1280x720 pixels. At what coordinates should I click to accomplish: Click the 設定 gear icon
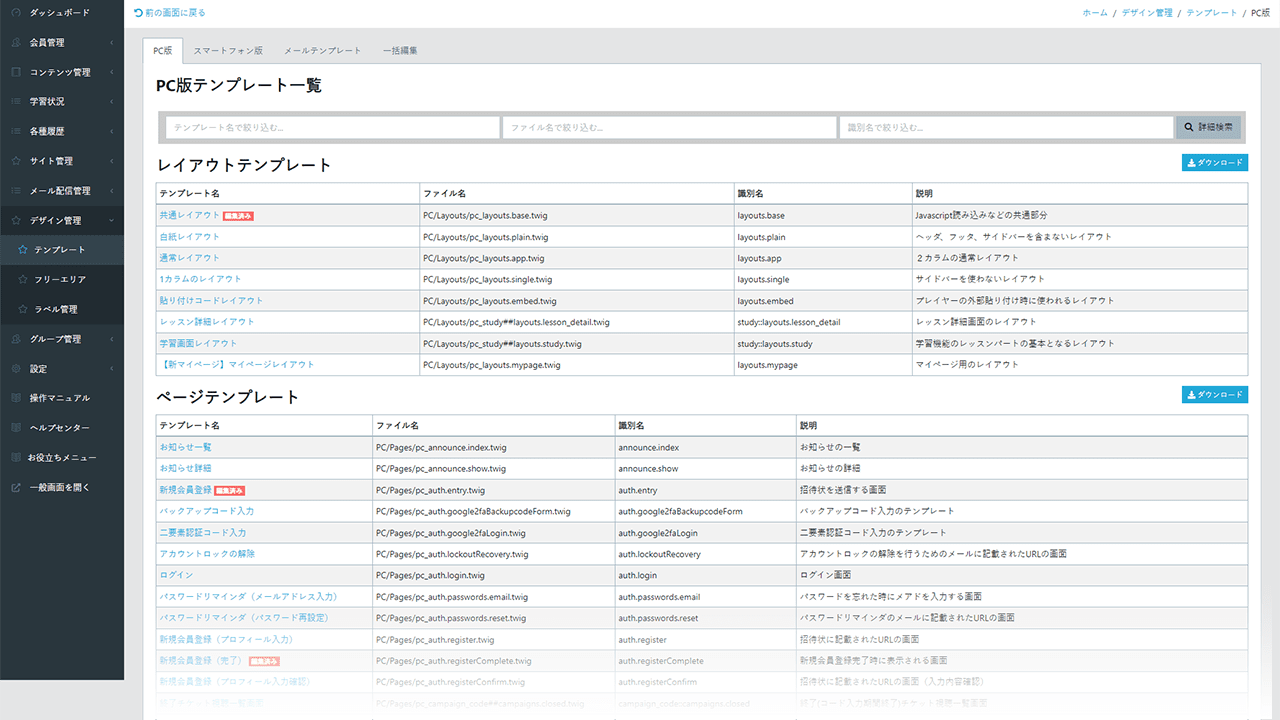point(16,369)
